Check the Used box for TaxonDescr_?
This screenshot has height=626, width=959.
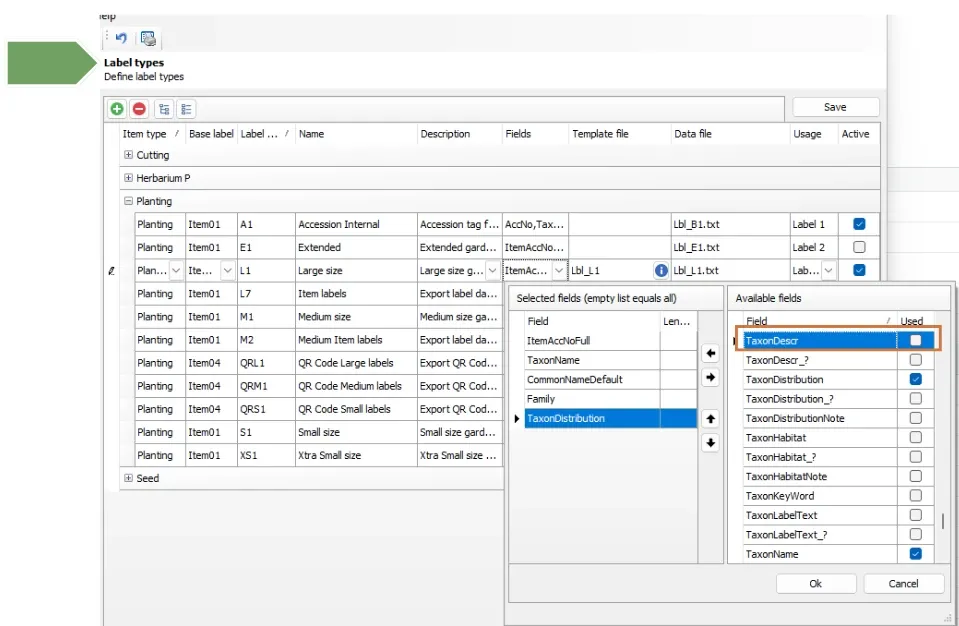915,359
